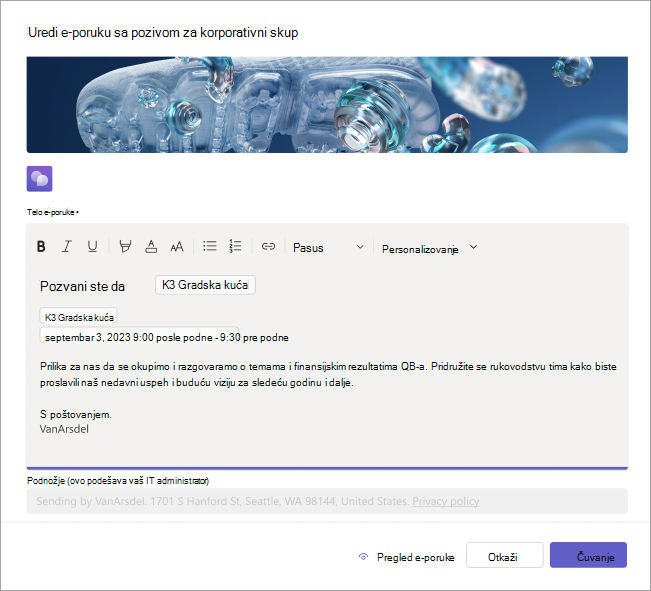Click the 'Podnožje' footer label

click(118, 481)
